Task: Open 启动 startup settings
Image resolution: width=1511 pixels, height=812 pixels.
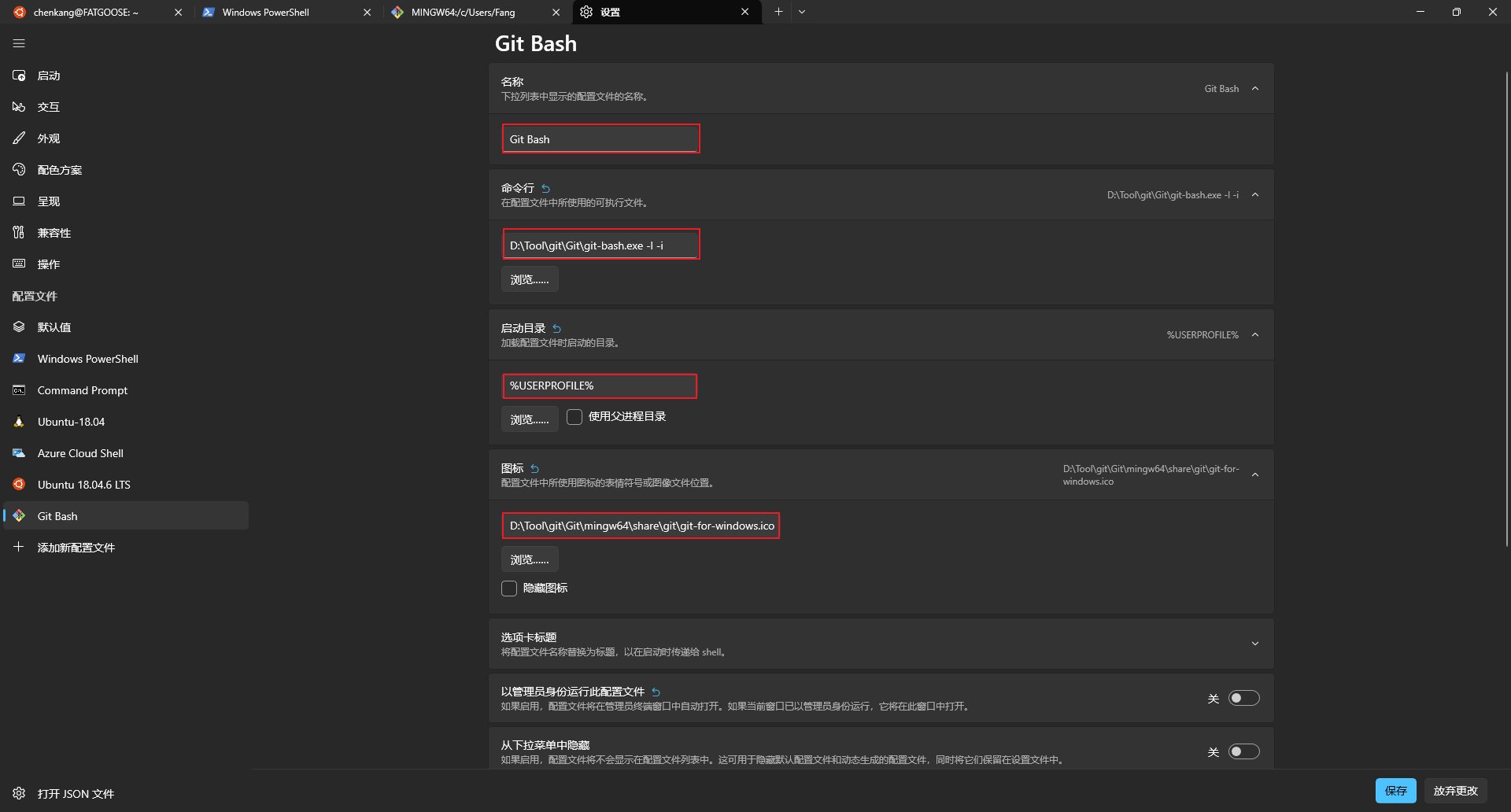Action: pos(126,76)
